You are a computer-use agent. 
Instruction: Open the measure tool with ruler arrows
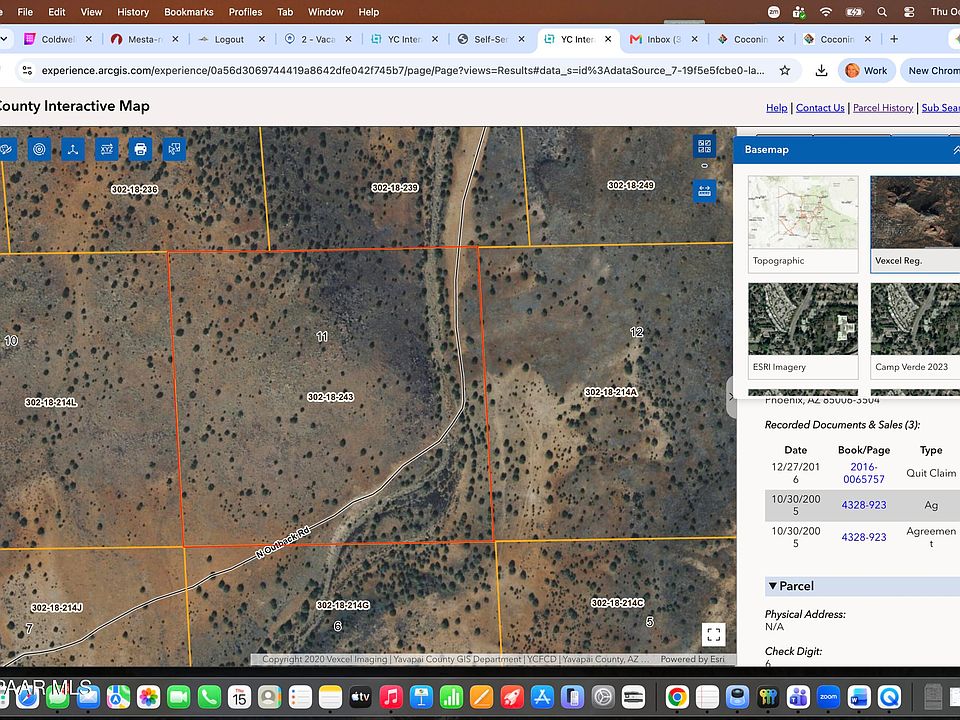(704, 191)
